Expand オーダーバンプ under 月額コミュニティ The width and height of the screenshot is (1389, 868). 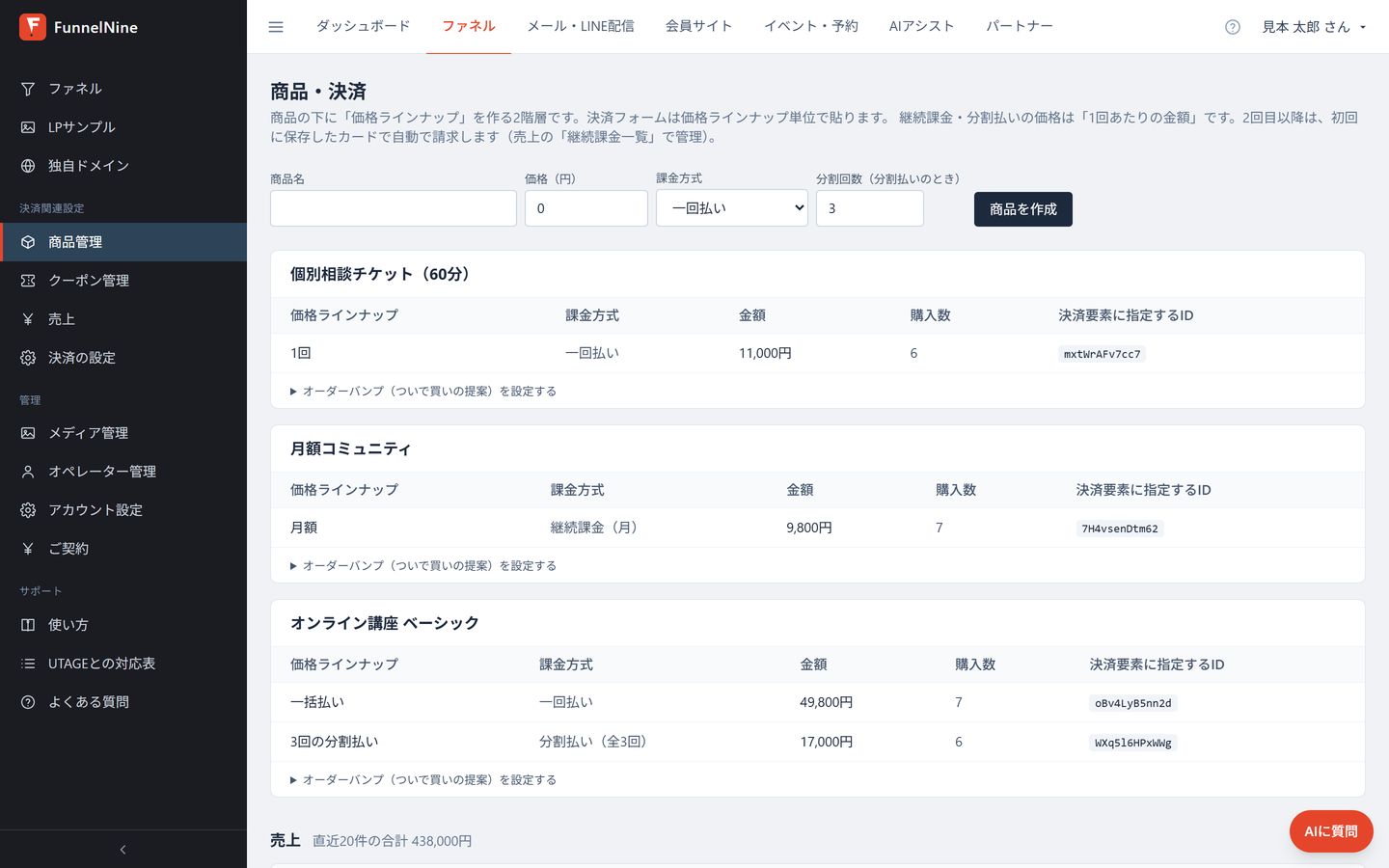(x=423, y=566)
